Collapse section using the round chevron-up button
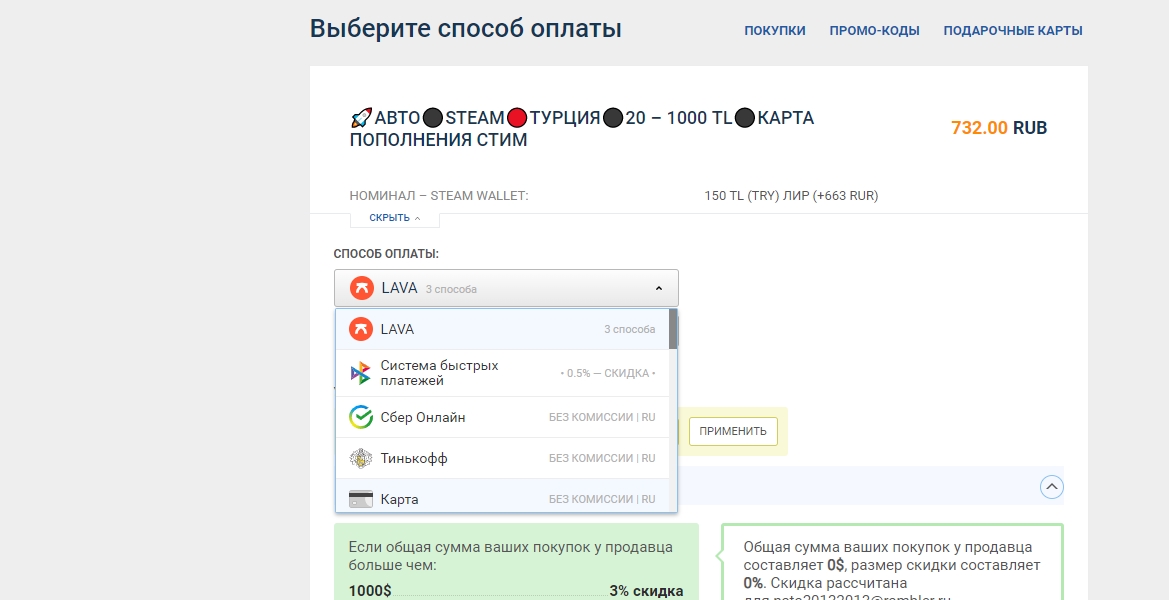 click(1051, 487)
